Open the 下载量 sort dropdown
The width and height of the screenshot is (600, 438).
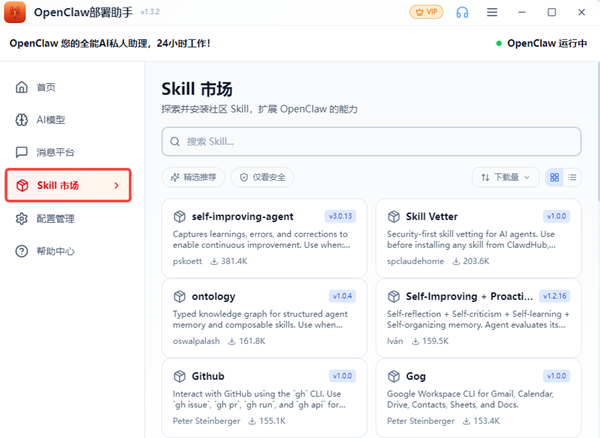coord(505,177)
